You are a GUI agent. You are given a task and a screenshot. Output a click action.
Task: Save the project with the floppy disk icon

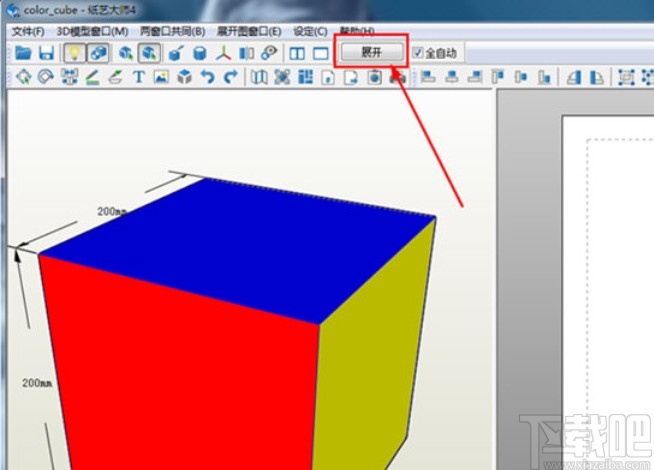point(47,53)
